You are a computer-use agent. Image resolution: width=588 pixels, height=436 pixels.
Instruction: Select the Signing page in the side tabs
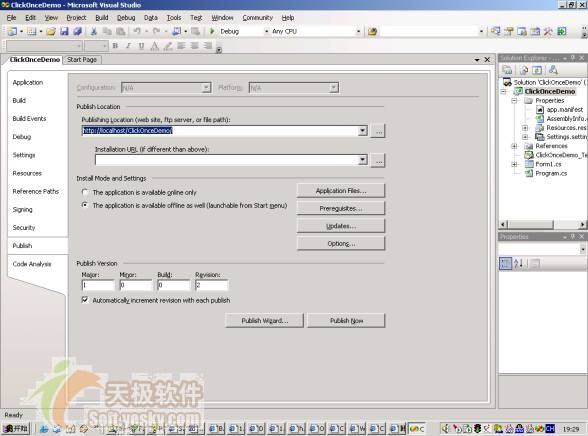pyautogui.click(x=22, y=210)
